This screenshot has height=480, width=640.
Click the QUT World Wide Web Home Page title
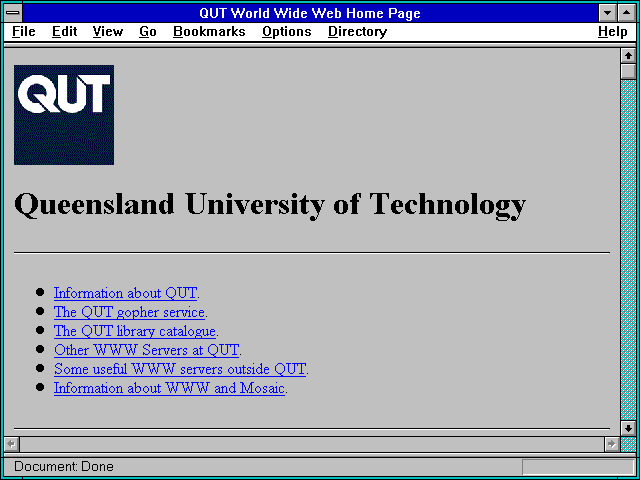pos(310,13)
